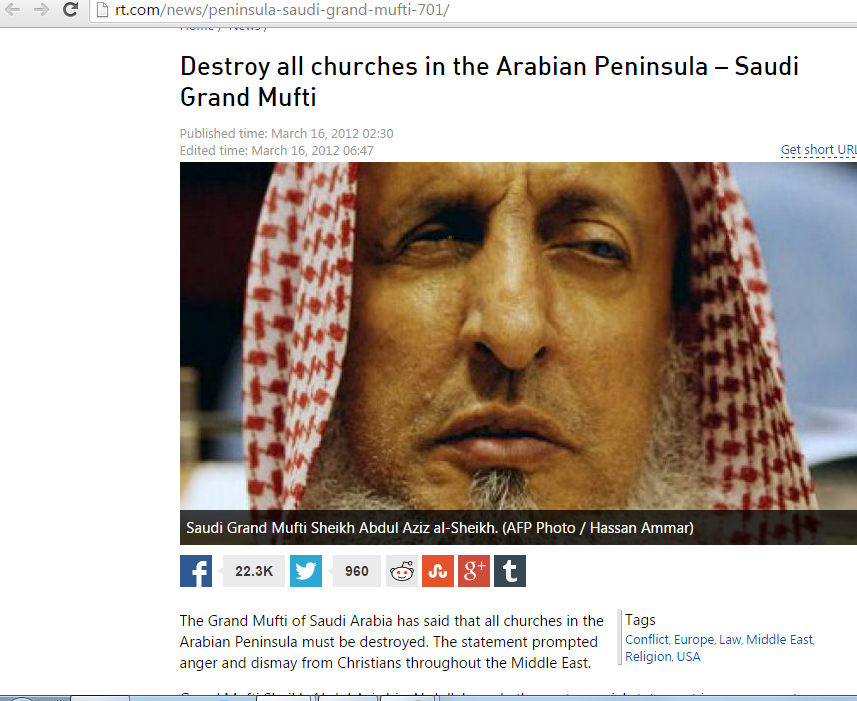This screenshot has height=701, width=857.
Task: Share article on StumbleUpon
Action: 438,571
